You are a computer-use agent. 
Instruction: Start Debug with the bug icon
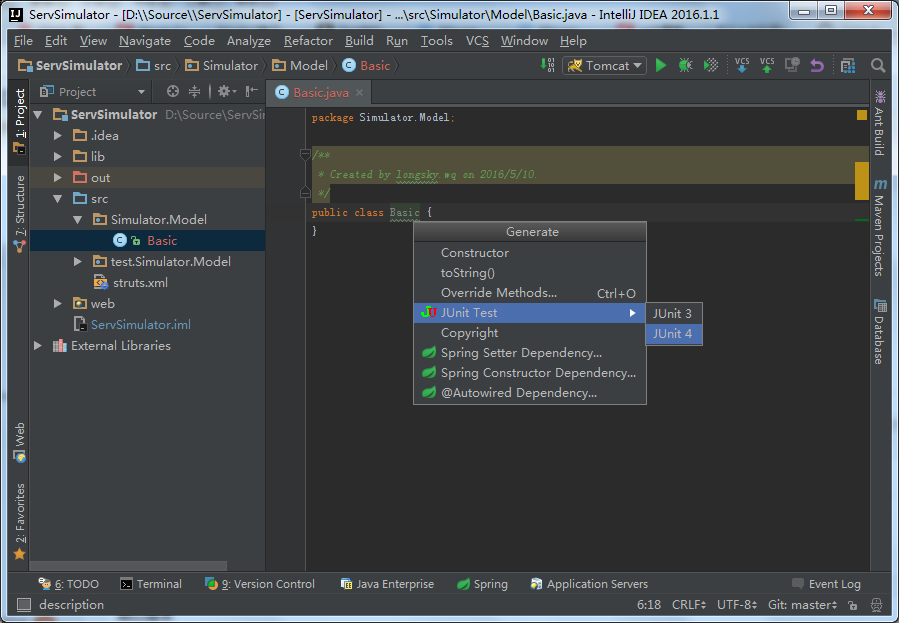point(685,65)
